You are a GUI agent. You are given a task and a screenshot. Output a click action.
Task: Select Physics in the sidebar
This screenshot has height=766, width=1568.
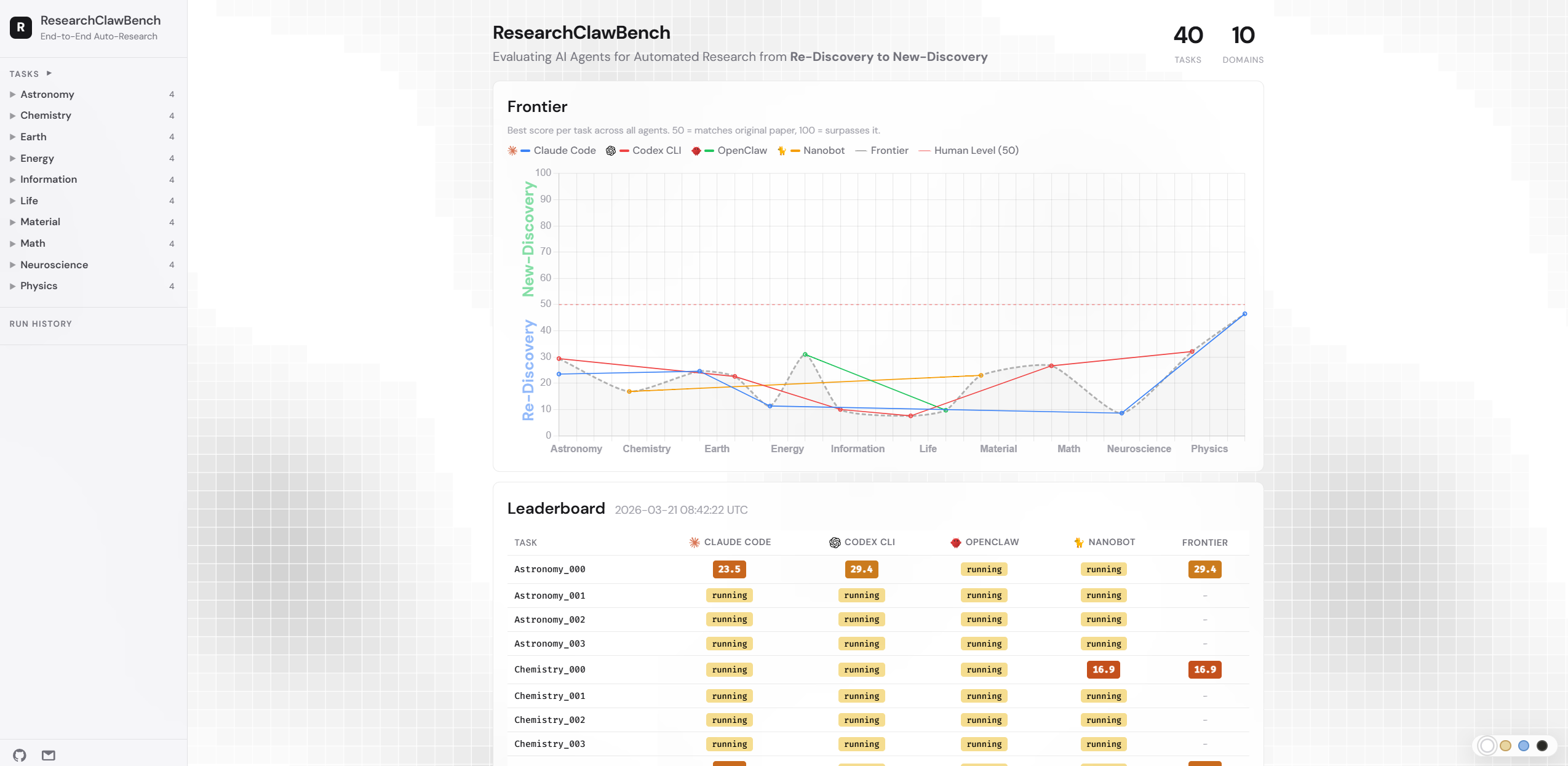(39, 285)
